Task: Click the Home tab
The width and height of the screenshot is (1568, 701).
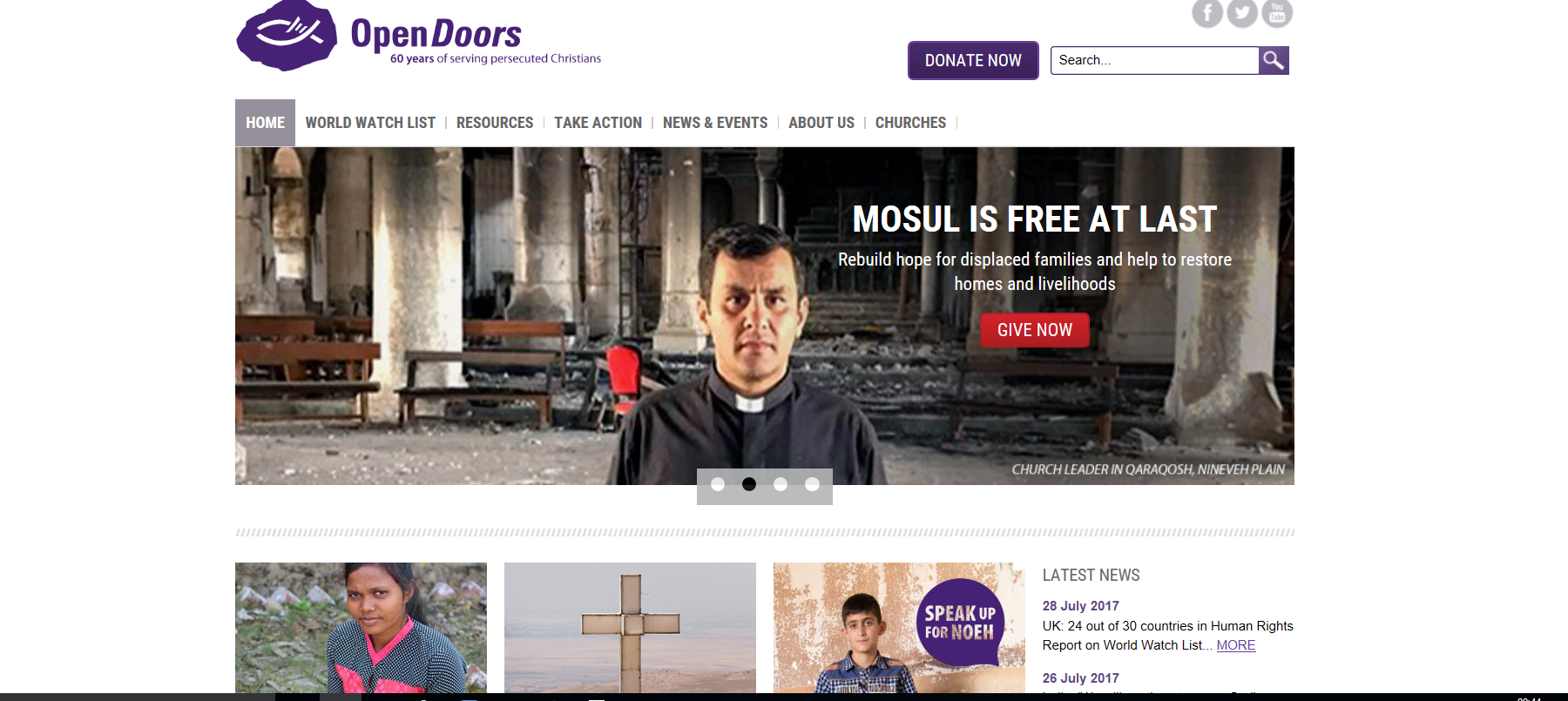Action: [x=265, y=123]
